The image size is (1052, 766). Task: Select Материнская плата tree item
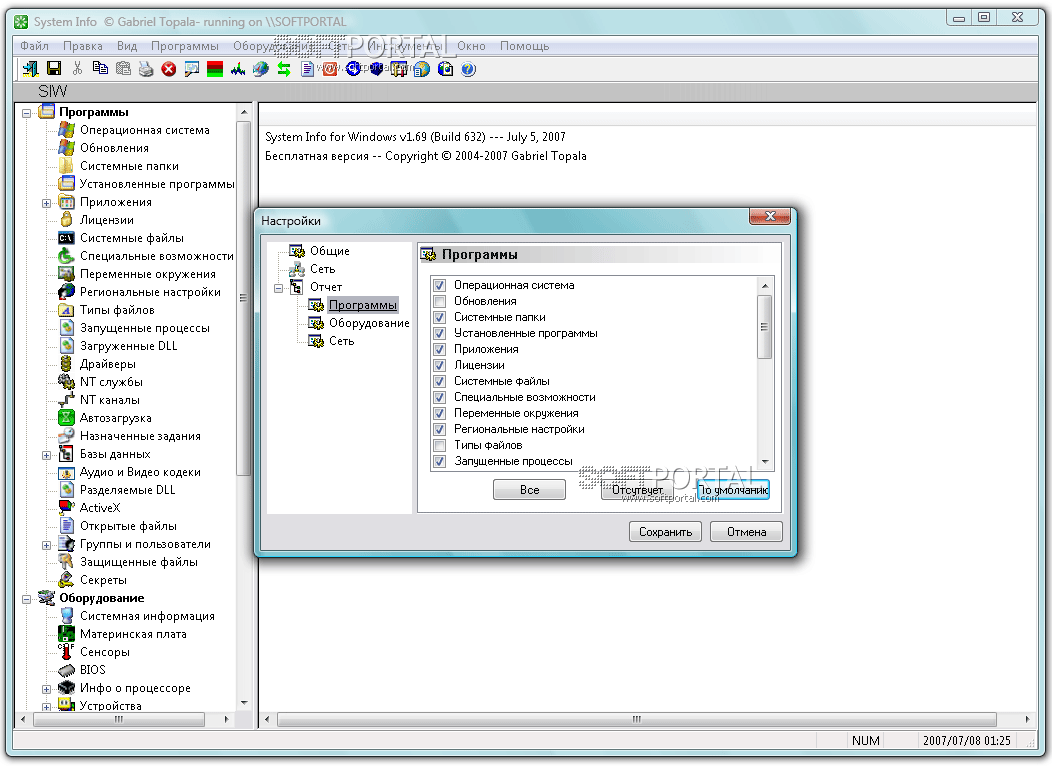coord(133,634)
